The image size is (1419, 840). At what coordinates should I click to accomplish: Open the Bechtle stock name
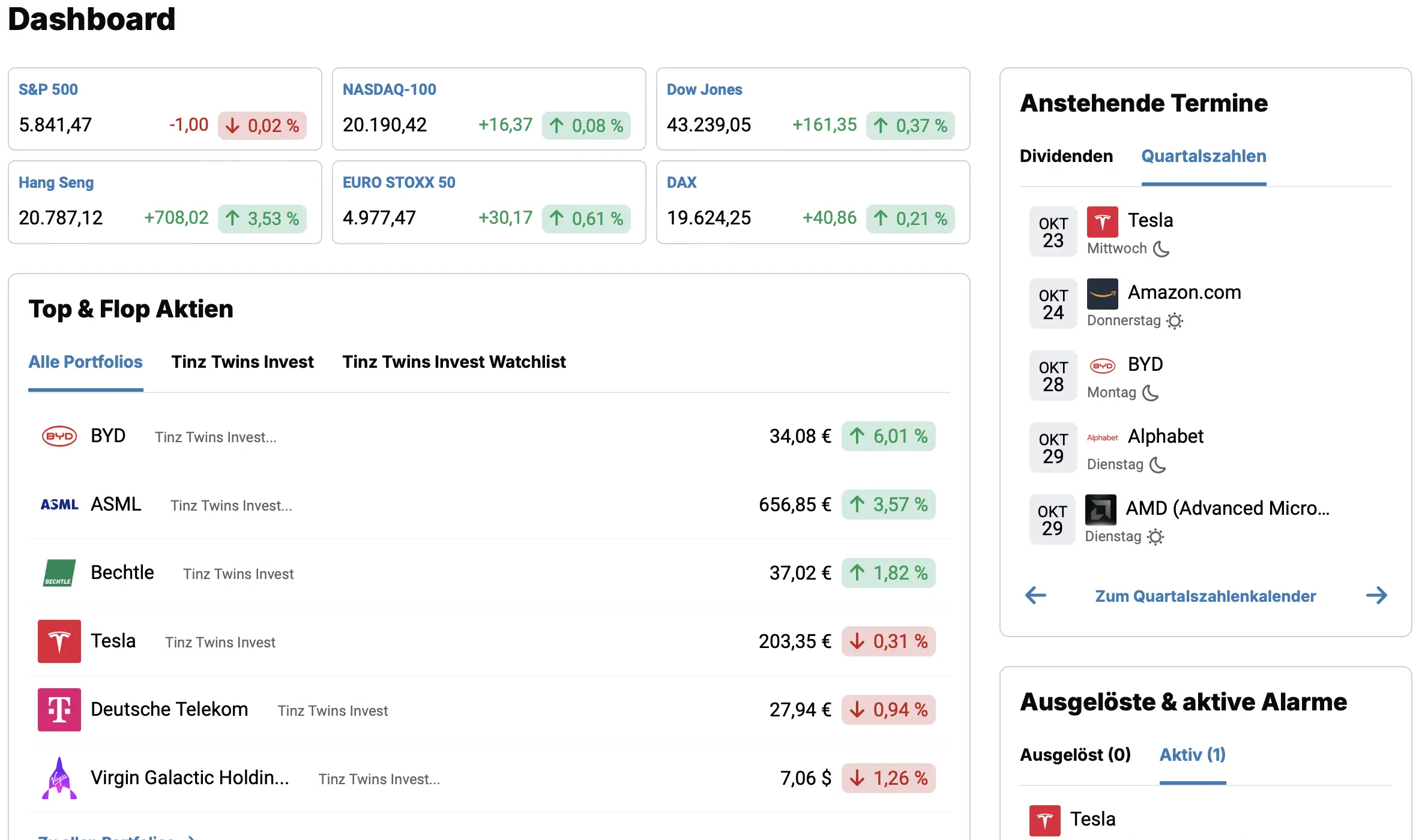pyautogui.click(x=122, y=572)
